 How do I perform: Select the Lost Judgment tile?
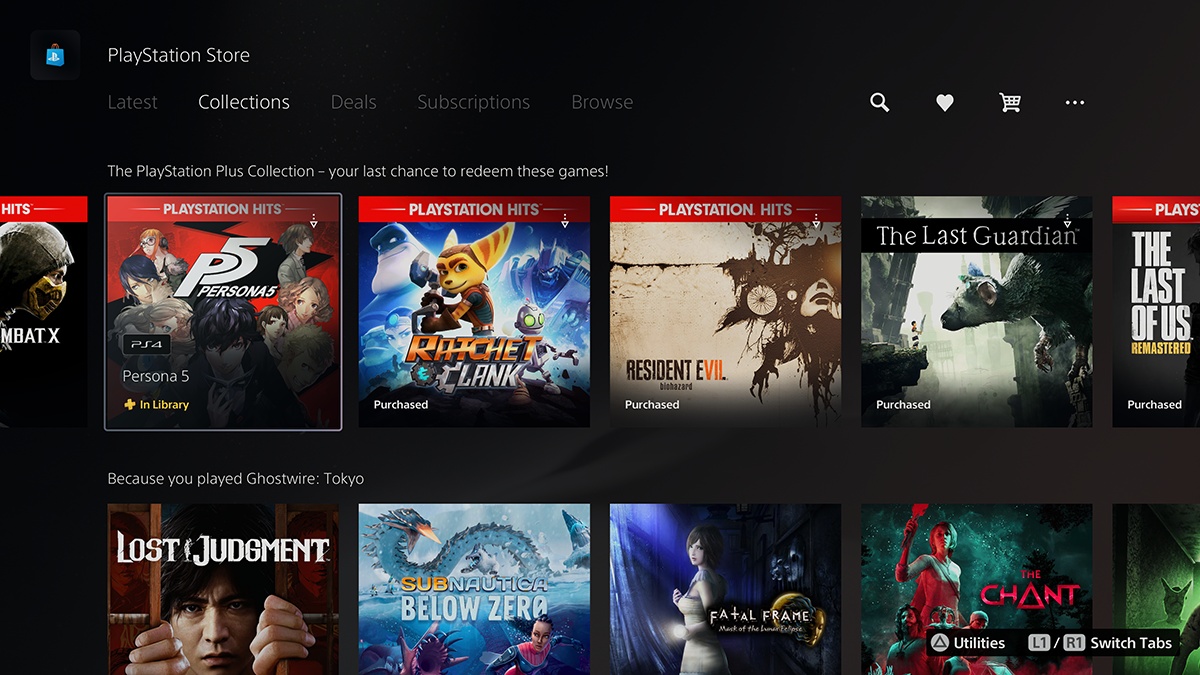click(x=222, y=589)
